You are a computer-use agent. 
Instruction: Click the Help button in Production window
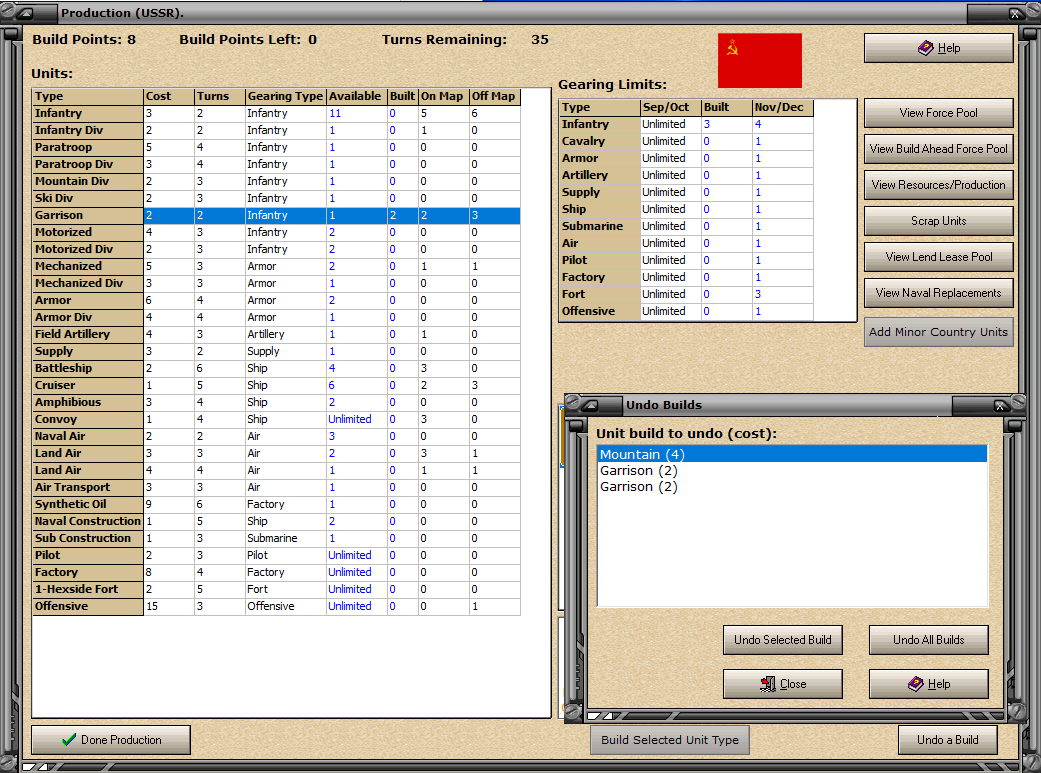coord(938,48)
